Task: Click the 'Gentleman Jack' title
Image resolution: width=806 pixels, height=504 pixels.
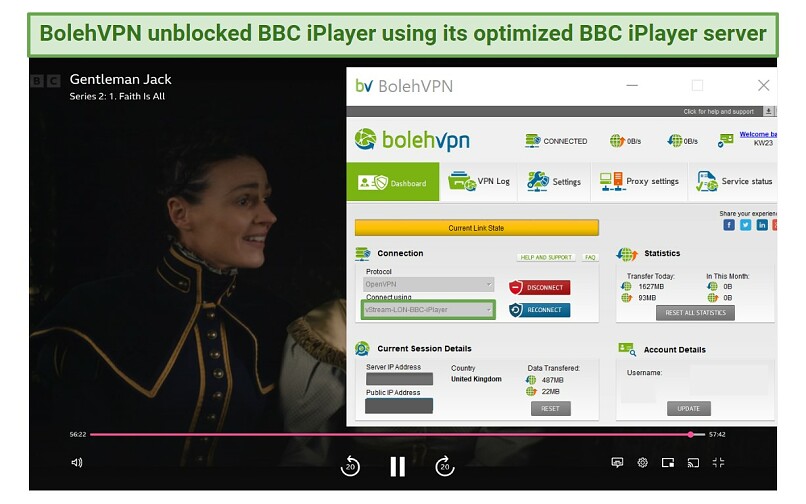Action: pyautogui.click(x=121, y=79)
